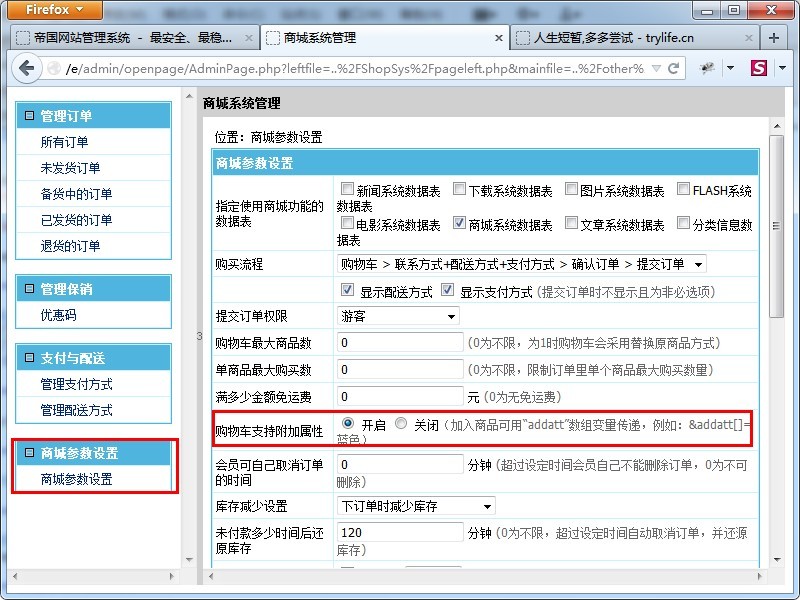Image resolution: width=800 pixels, height=600 pixels.
Task: Click sidebar horizontal scroll-left arrow
Action: click(x=15, y=577)
